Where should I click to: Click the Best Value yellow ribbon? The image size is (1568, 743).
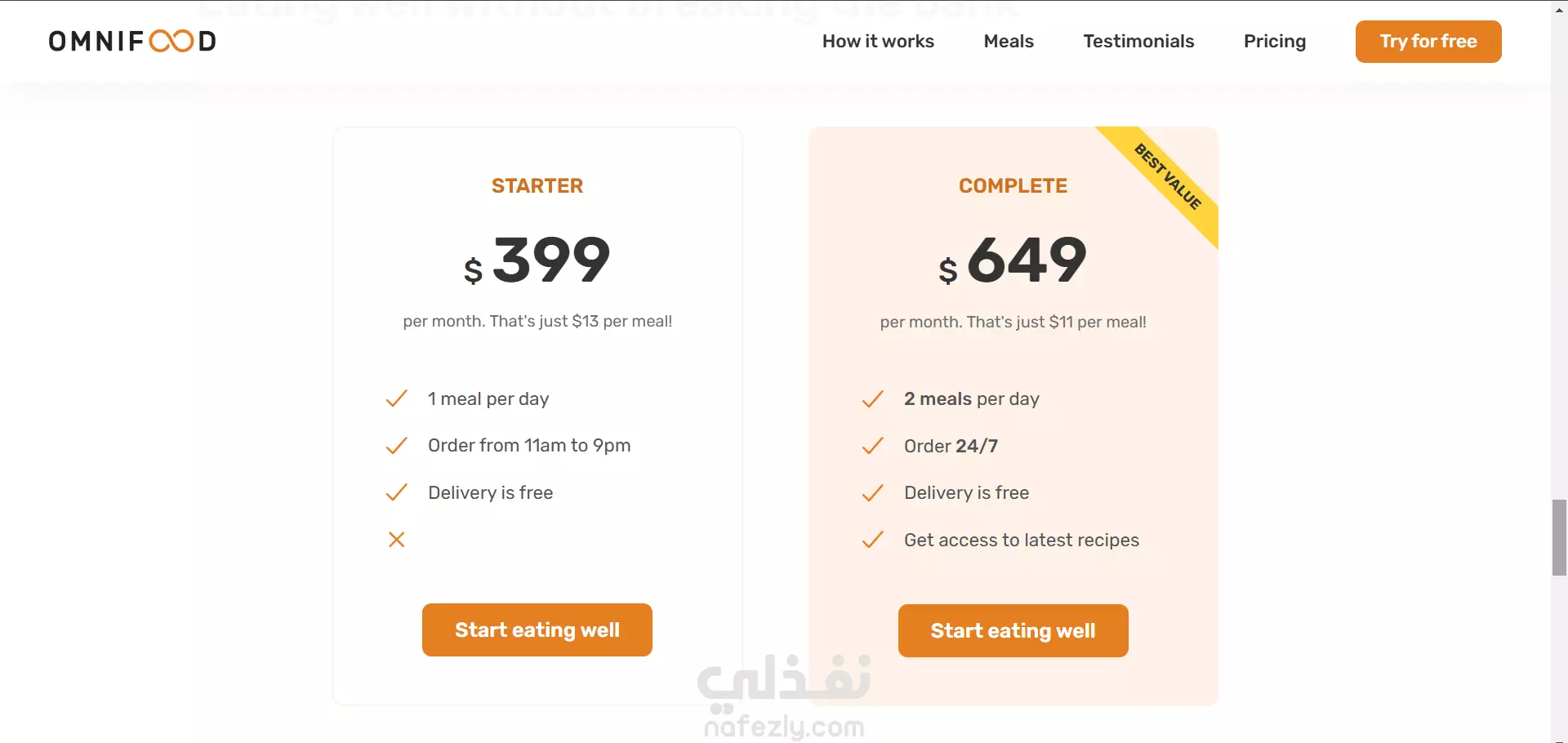[x=1168, y=176]
